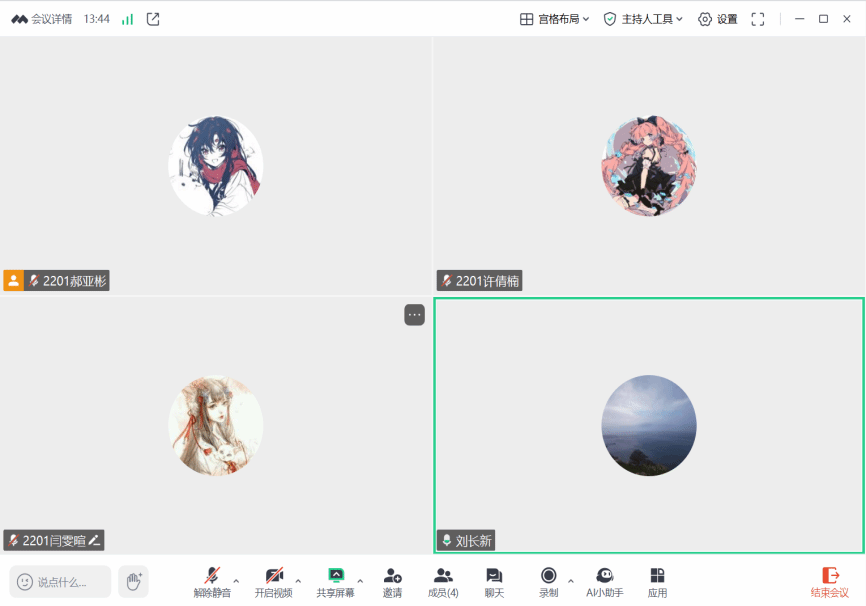Open the 宫格布局 layout dropdown
Viewport: 866px width, 606px height.
tap(555, 19)
